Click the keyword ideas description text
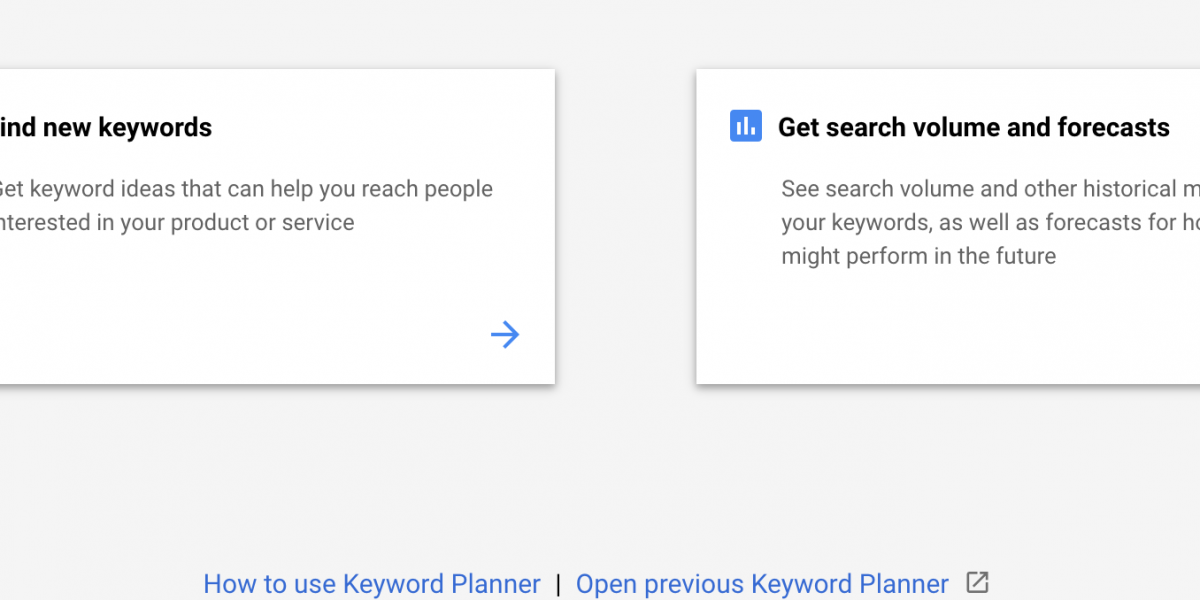The height and width of the screenshot is (600, 1200). pos(247,205)
